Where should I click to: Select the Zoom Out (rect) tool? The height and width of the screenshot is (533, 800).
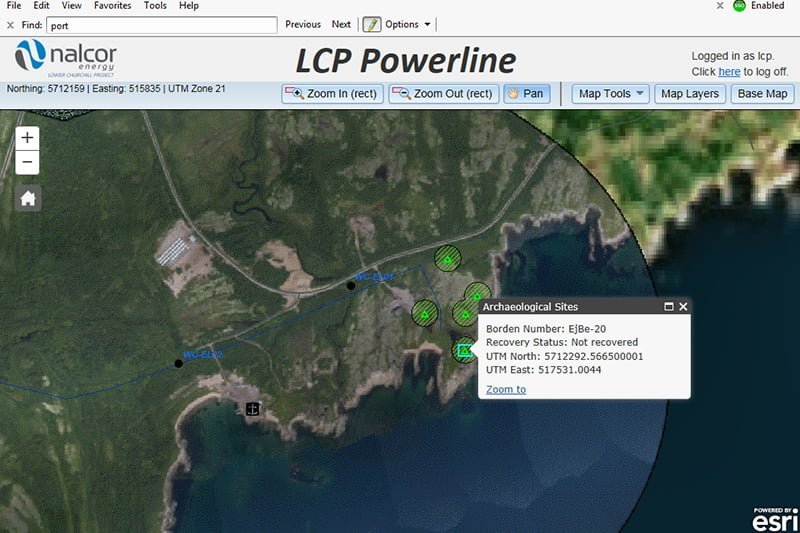pos(443,94)
